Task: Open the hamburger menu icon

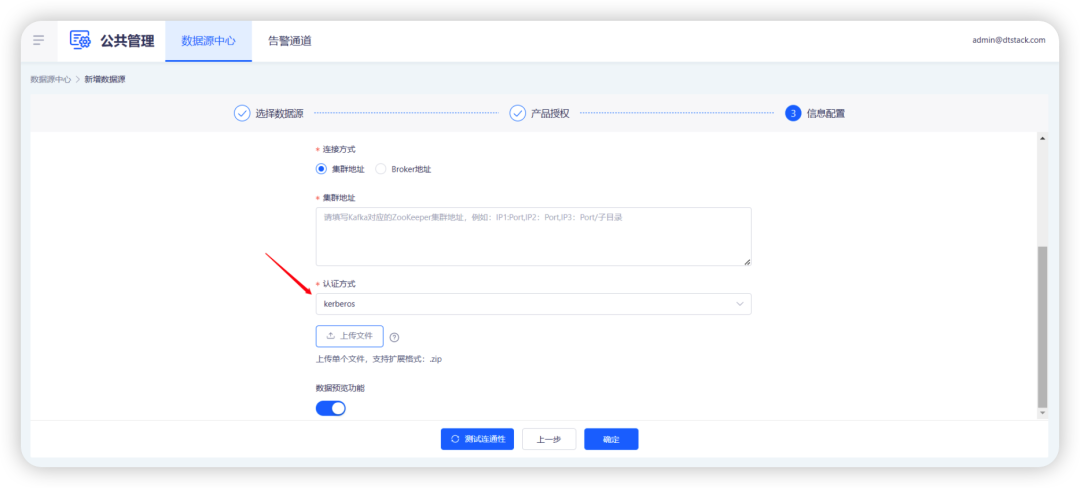Action: pyautogui.click(x=39, y=41)
